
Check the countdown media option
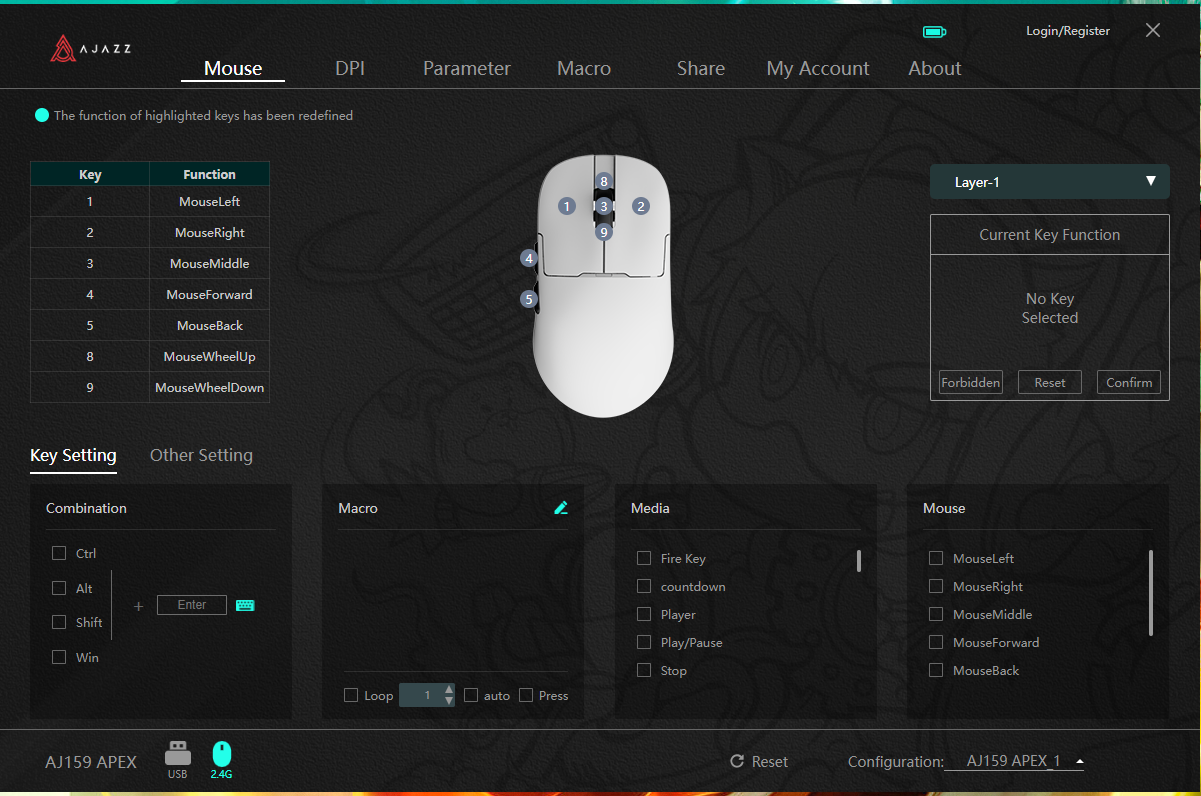click(x=644, y=586)
